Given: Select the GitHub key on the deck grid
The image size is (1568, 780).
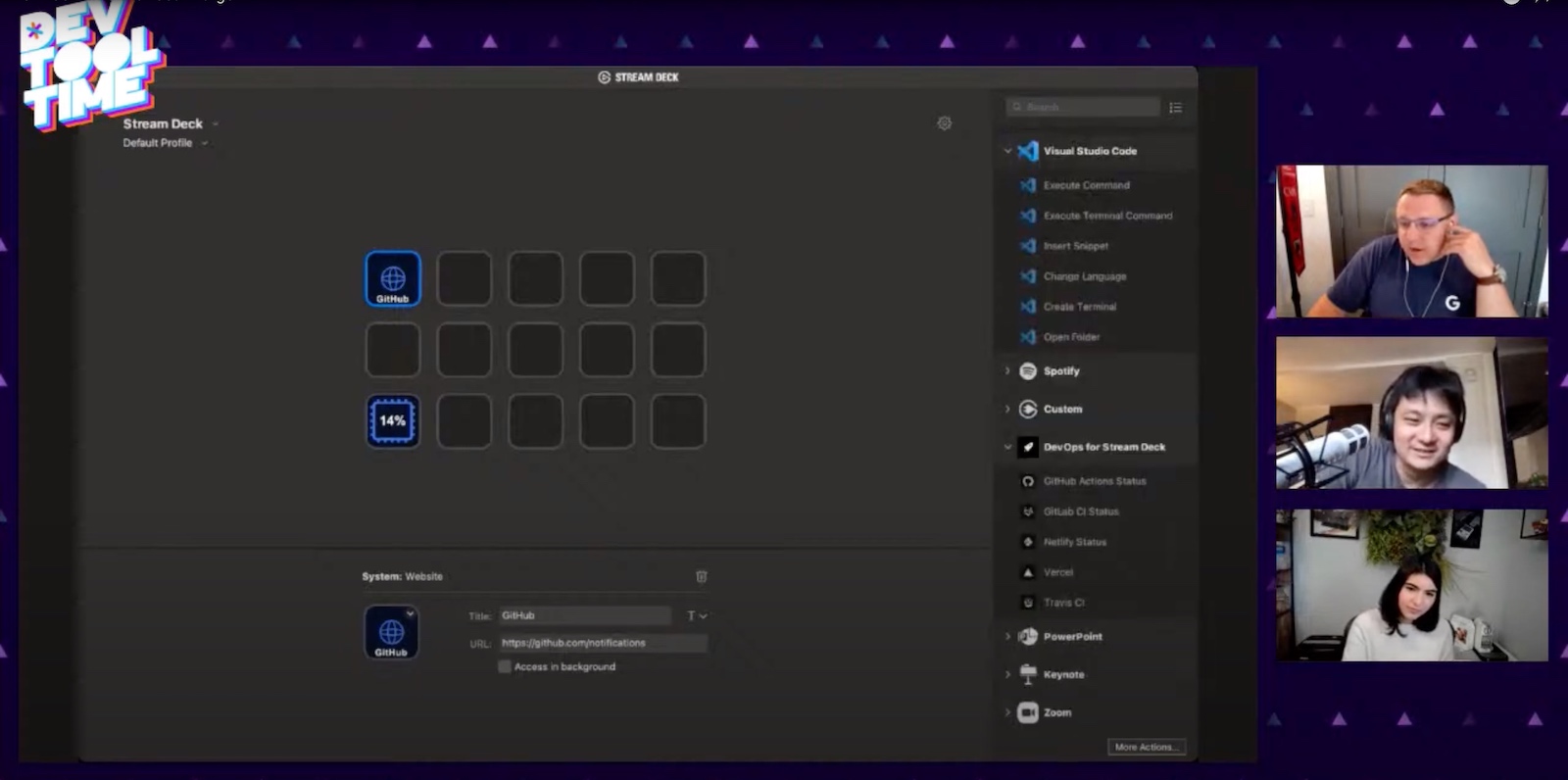Looking at the screenshot, I should (393, 279).
